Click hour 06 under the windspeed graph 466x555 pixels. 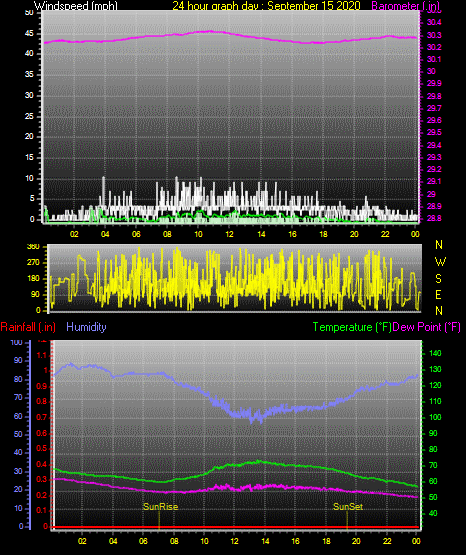[136, 234]
